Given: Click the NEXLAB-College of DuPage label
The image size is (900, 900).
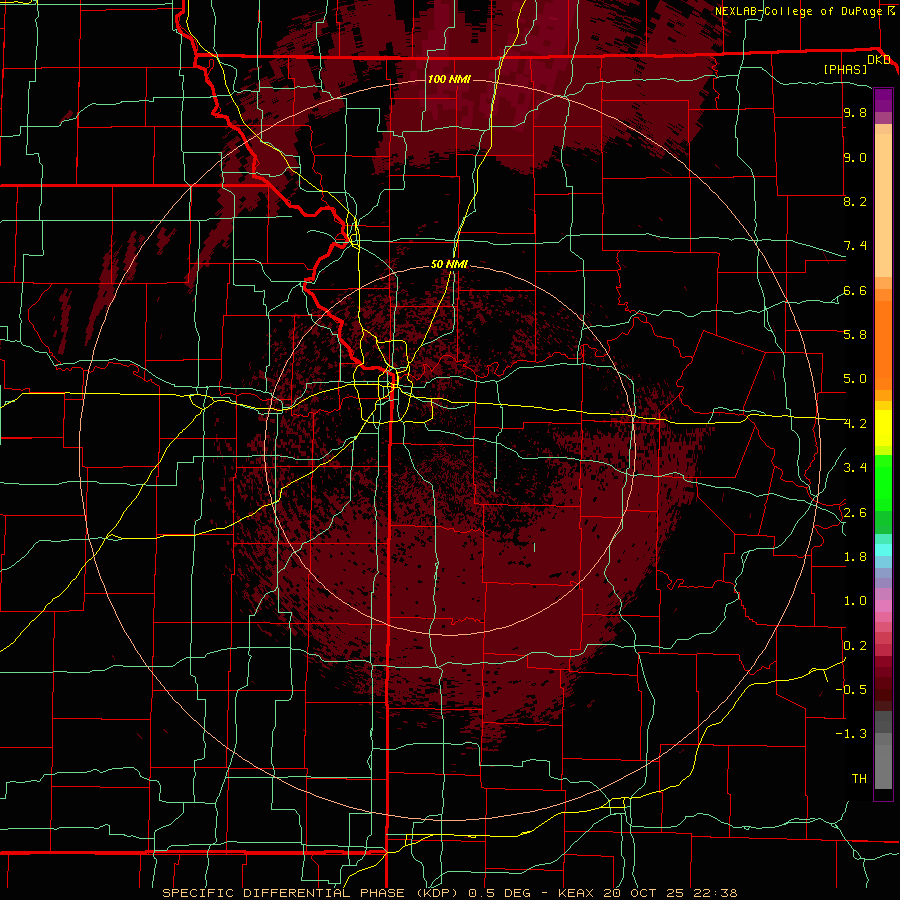Looking at the screenshot, I should coord(799,11).
